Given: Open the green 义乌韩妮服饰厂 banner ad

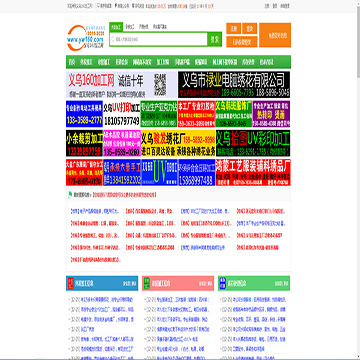Looking at the screenshot, I should (234, 114).
